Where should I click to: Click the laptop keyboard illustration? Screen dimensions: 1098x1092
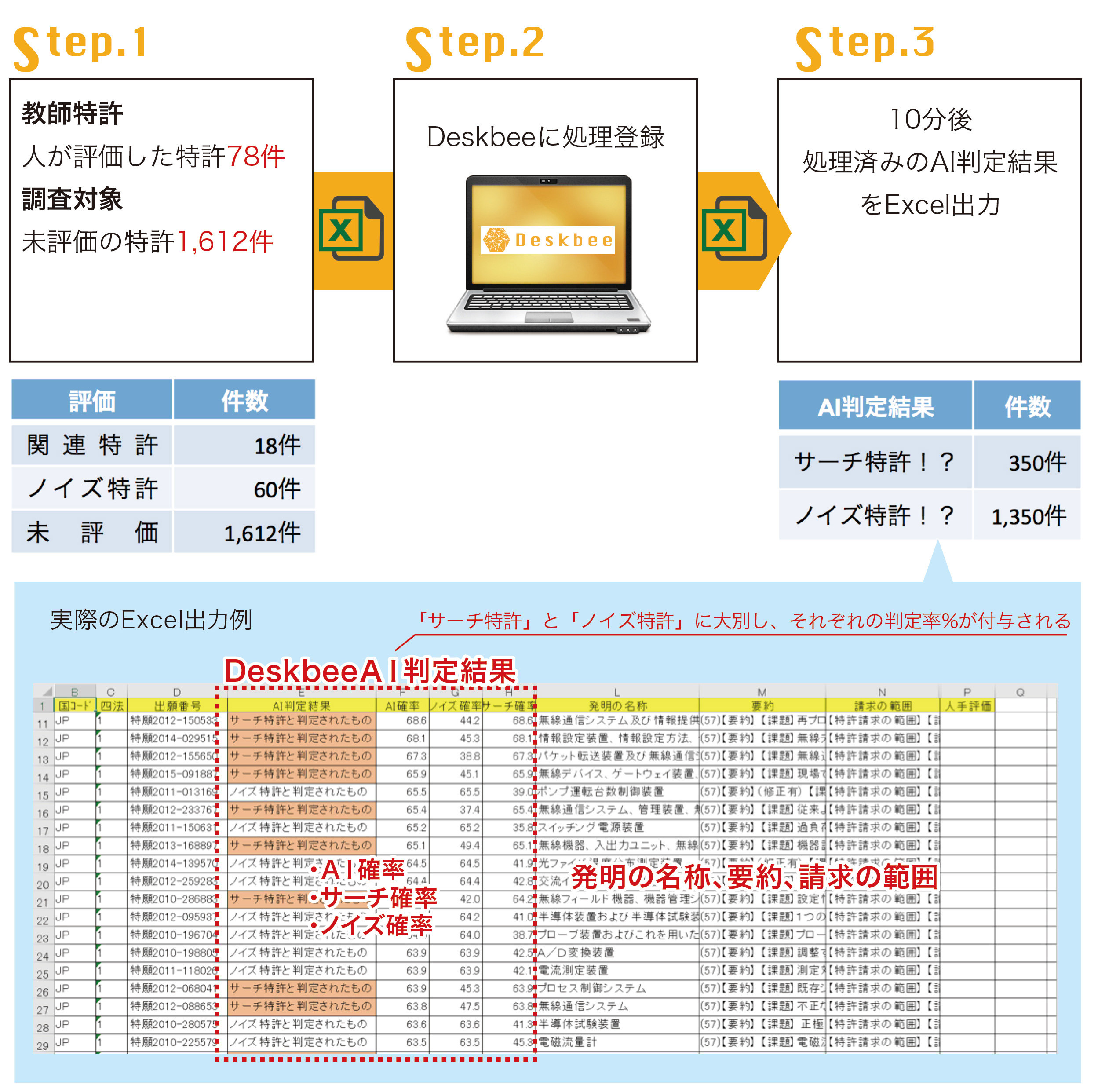(548, 301)
